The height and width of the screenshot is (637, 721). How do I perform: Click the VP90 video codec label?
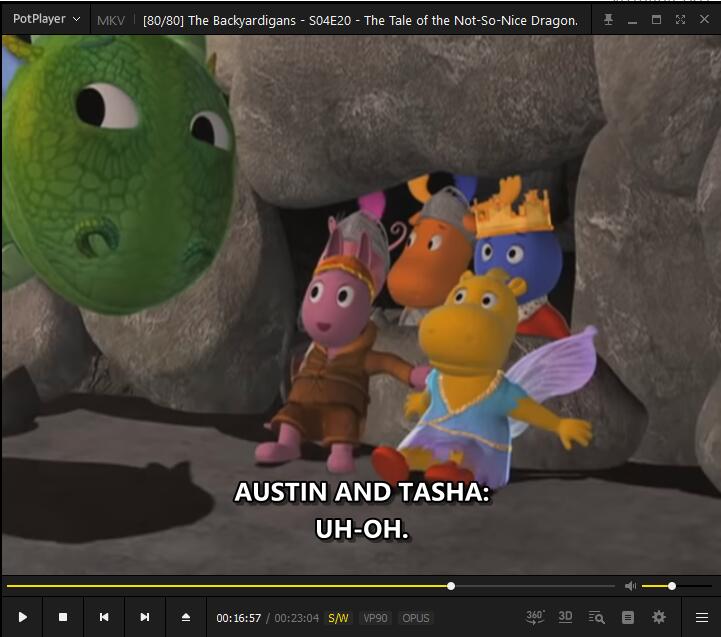point(375,618)
